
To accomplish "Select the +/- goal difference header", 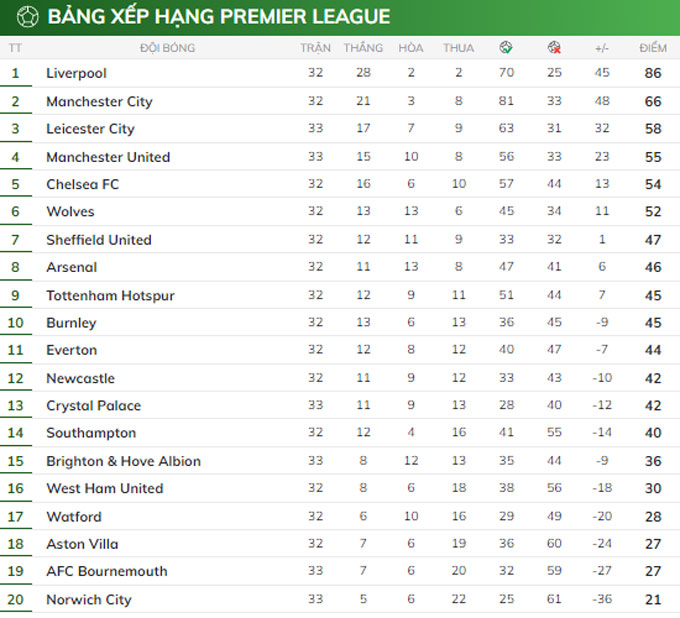I will (601, 48).
